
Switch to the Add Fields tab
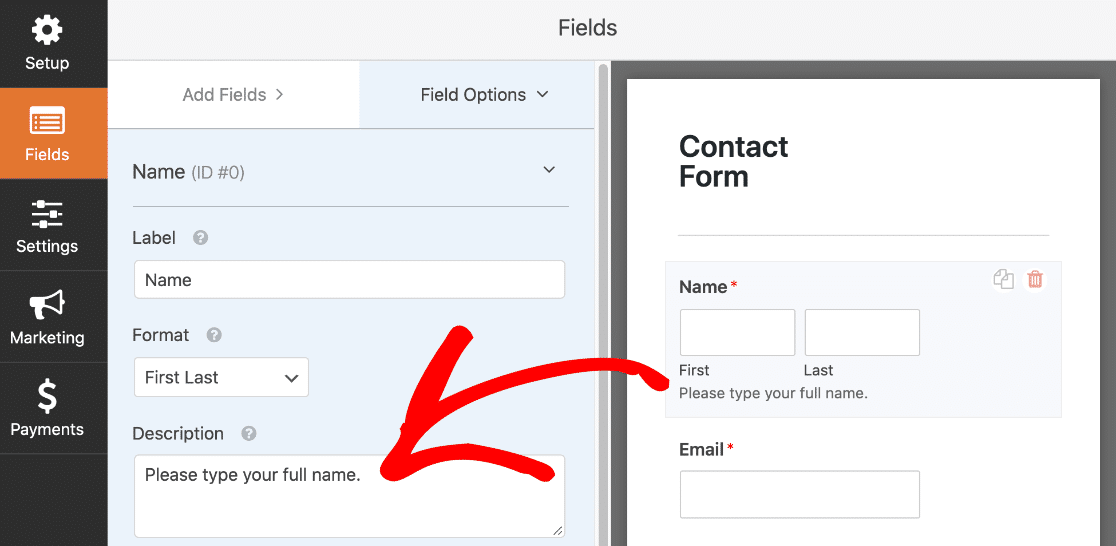tap(233, 95)
